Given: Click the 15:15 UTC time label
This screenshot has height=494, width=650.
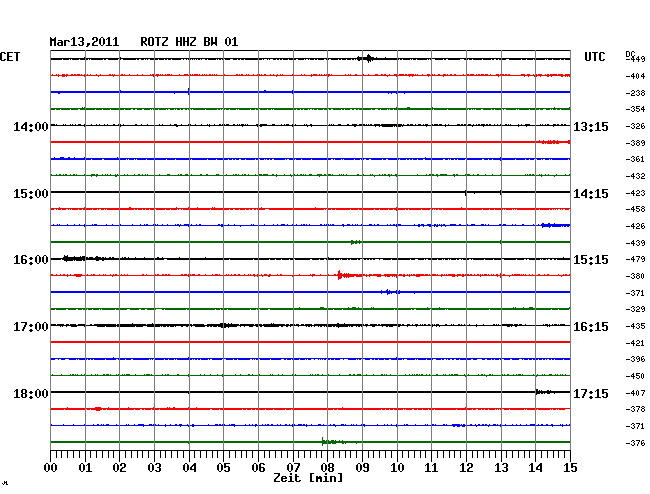Looking at the screenshot, I should [591, 260].
